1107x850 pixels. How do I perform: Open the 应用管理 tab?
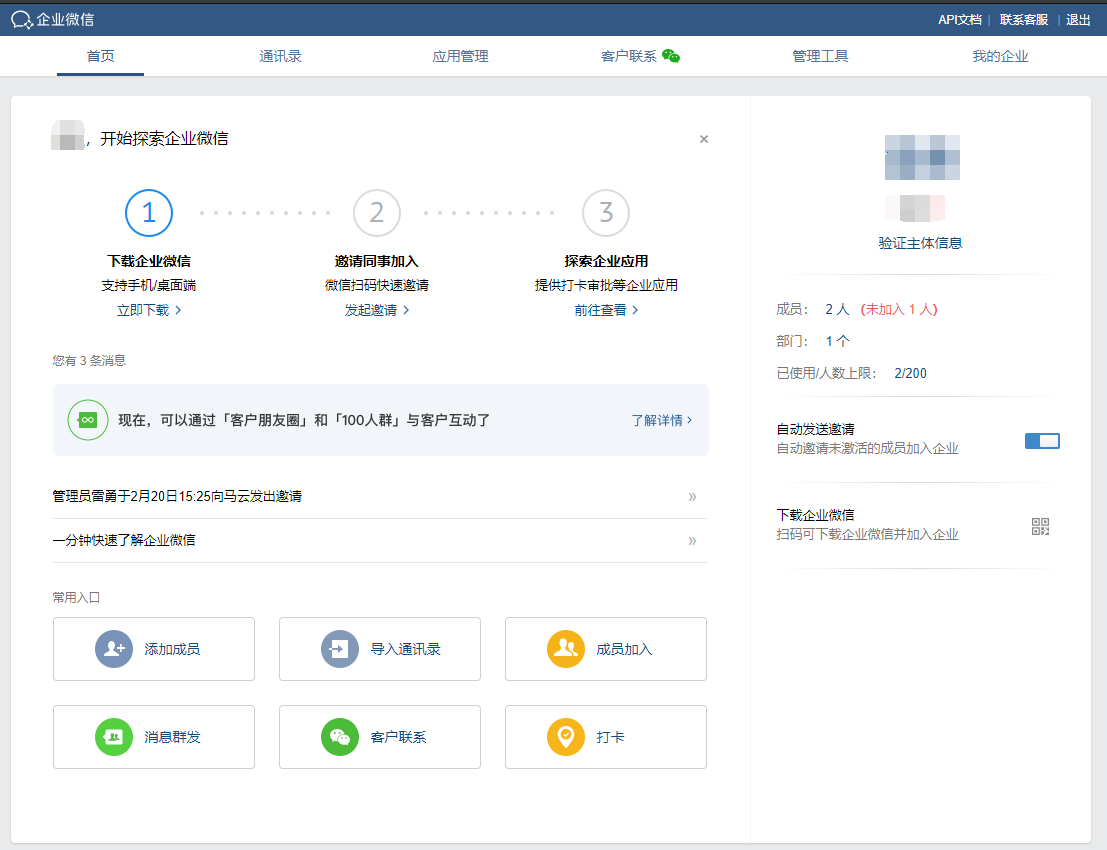coord(460,56)
